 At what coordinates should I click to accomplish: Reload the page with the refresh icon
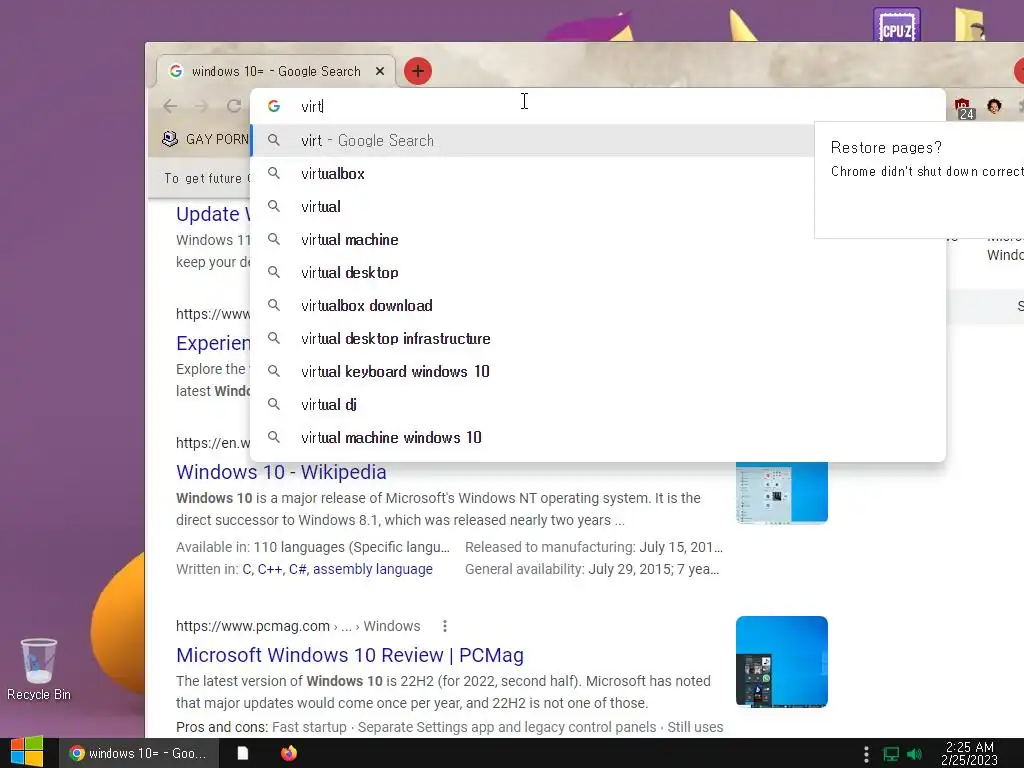click(x=234, y=106)
